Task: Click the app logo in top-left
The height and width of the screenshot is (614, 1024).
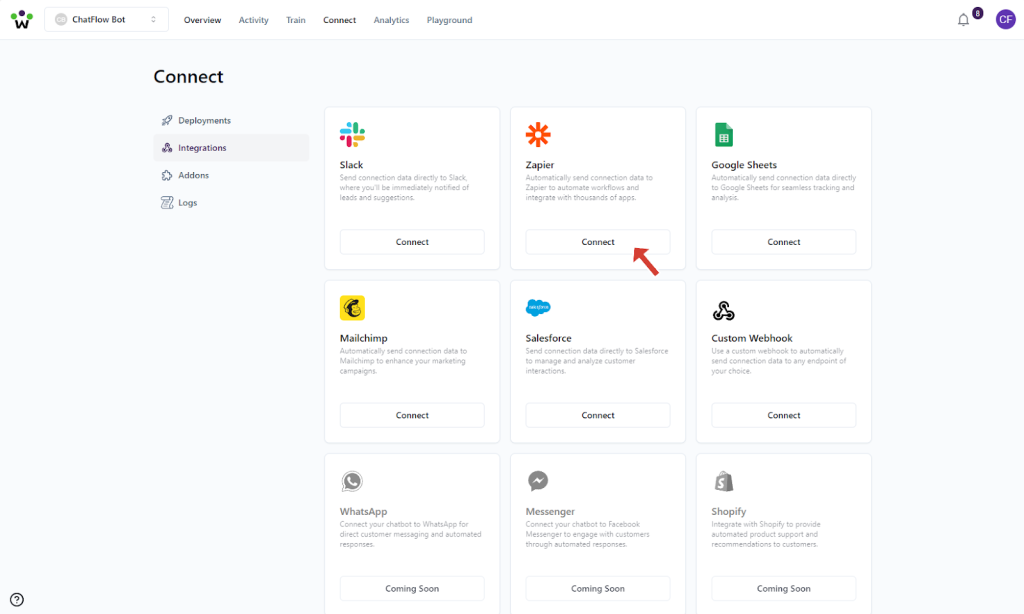Action: [x=21, y=20]
